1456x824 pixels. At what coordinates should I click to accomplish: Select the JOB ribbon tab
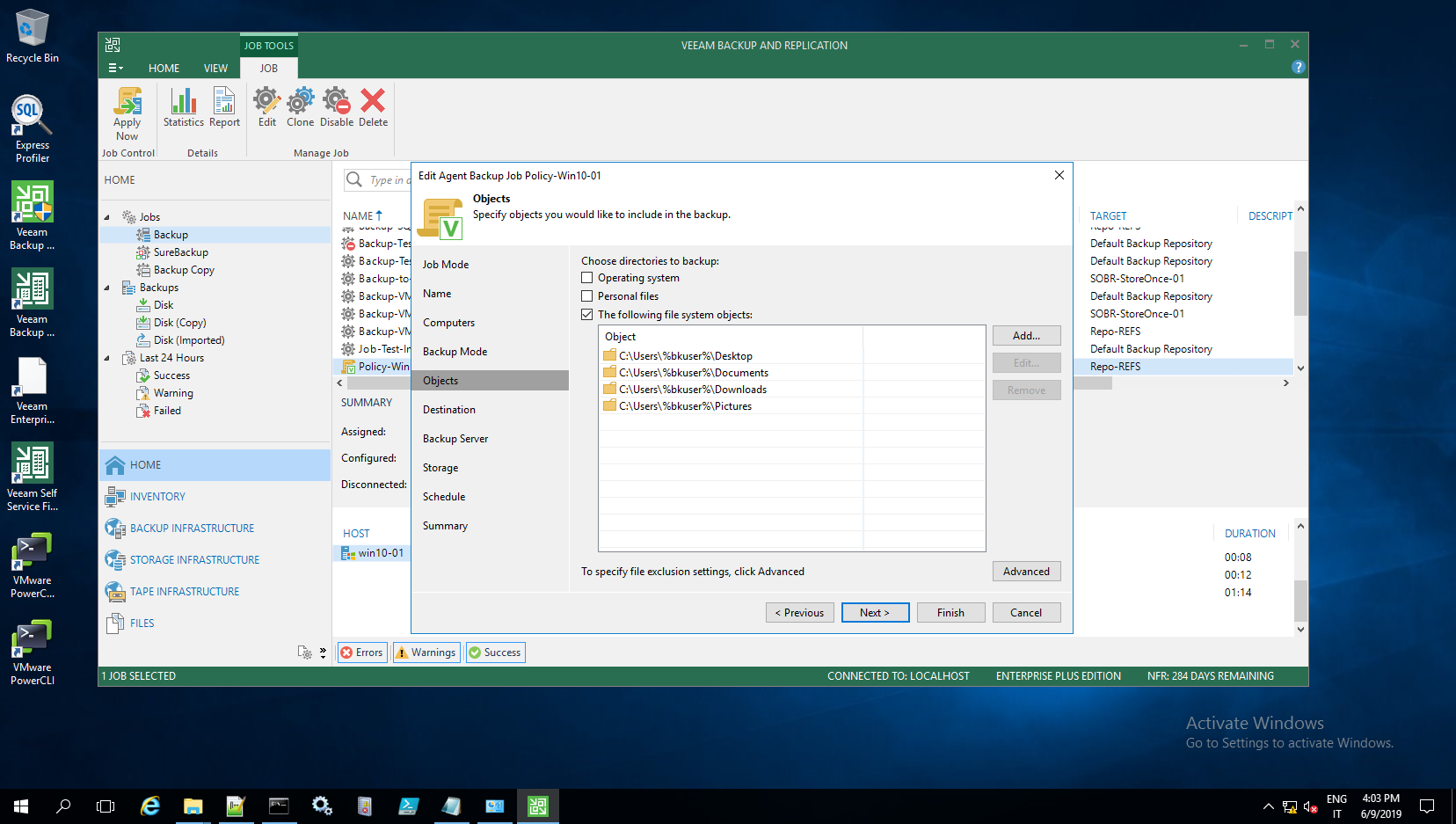269,69
